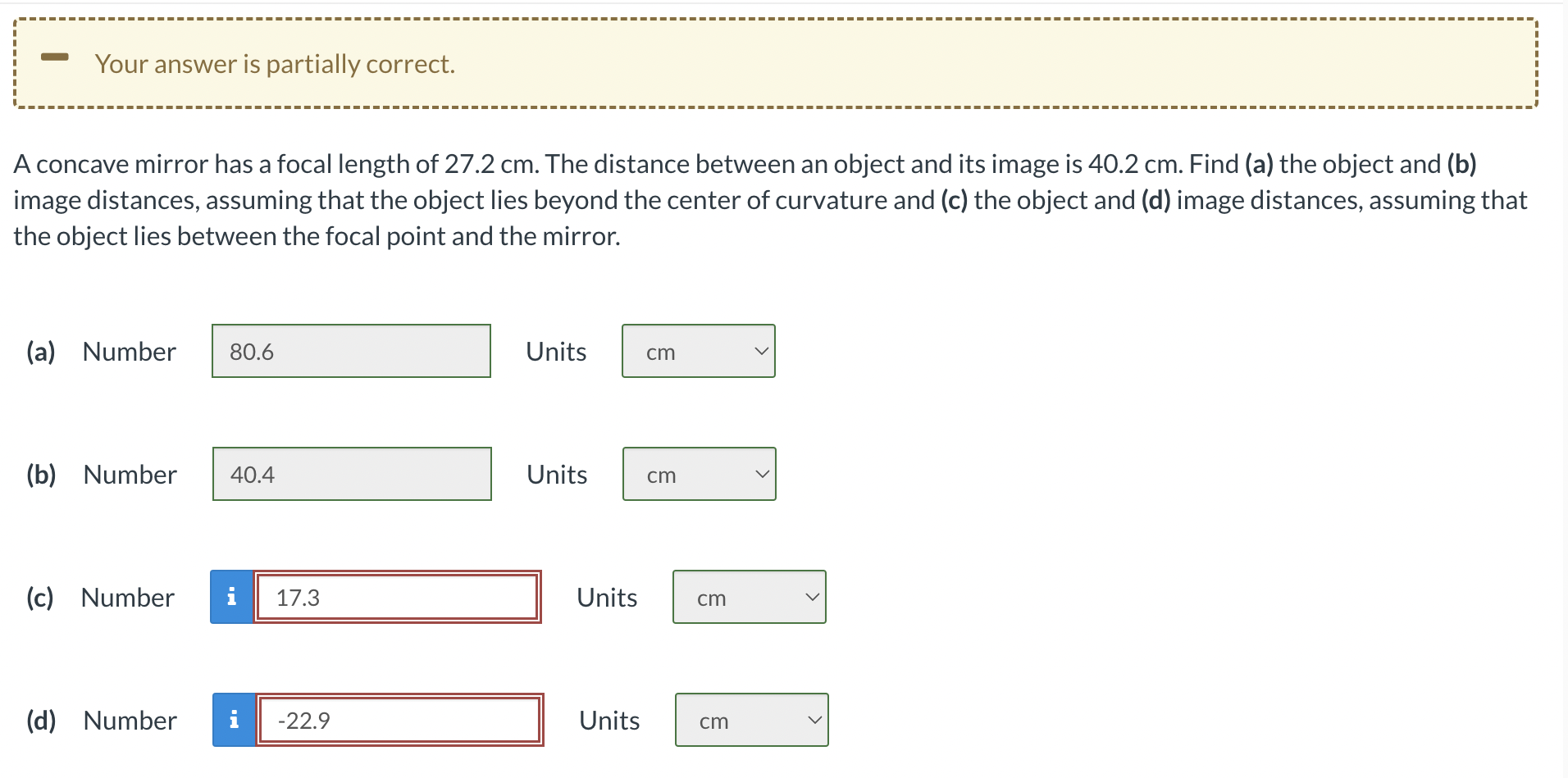
Task: Open the units dropdown for part (b)
Action: tap(698, 474)
